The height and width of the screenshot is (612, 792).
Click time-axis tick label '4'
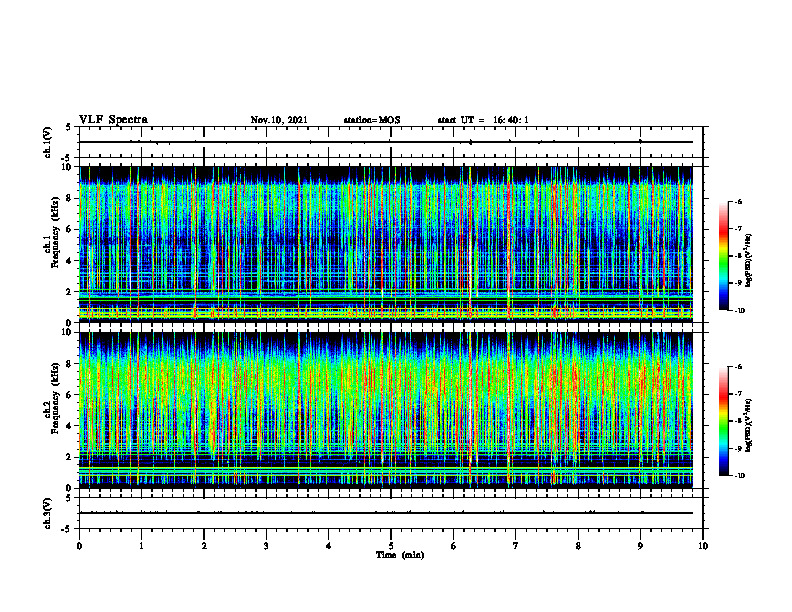click(329, 546)
